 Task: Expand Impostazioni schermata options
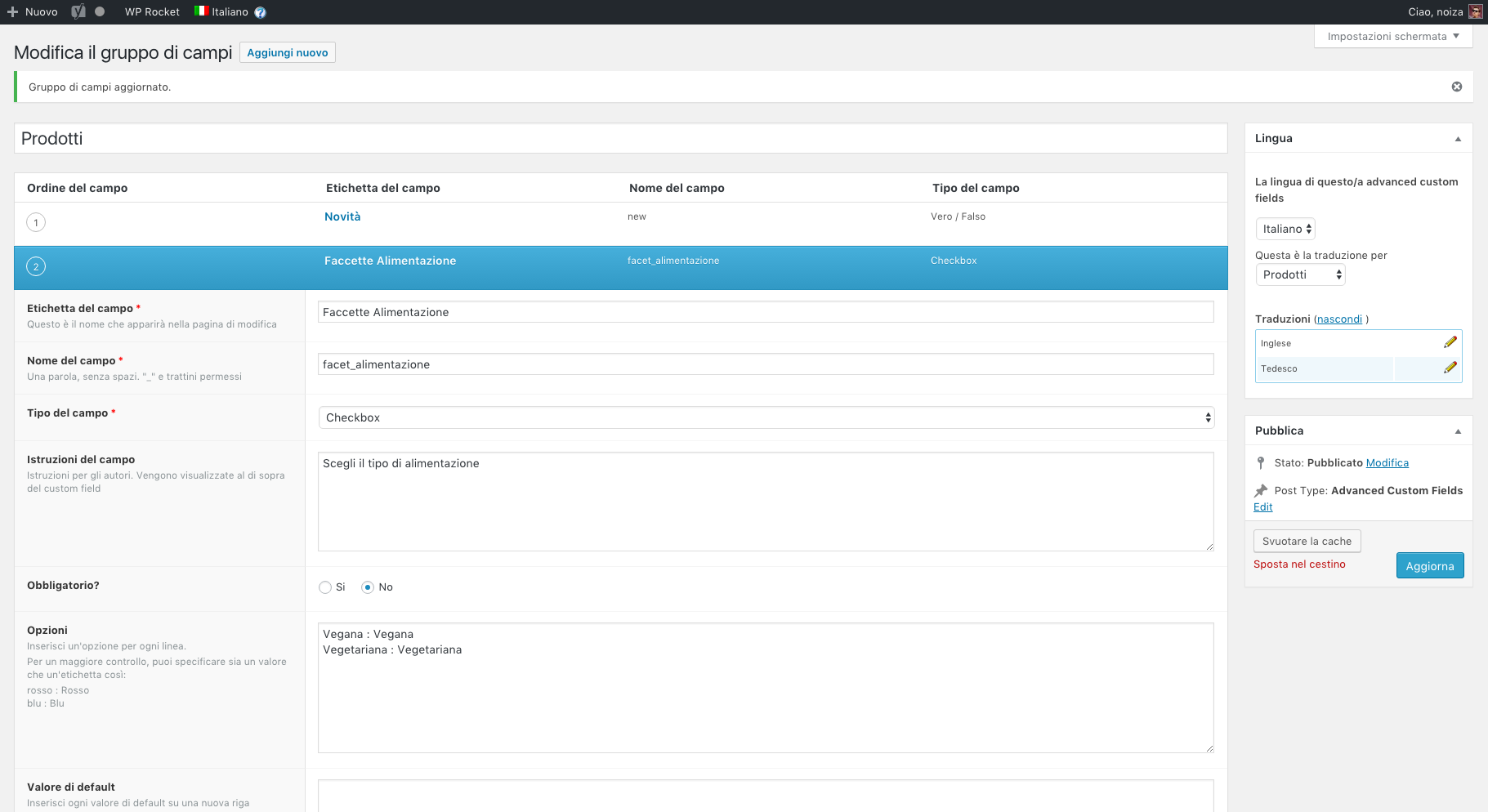1392,37
